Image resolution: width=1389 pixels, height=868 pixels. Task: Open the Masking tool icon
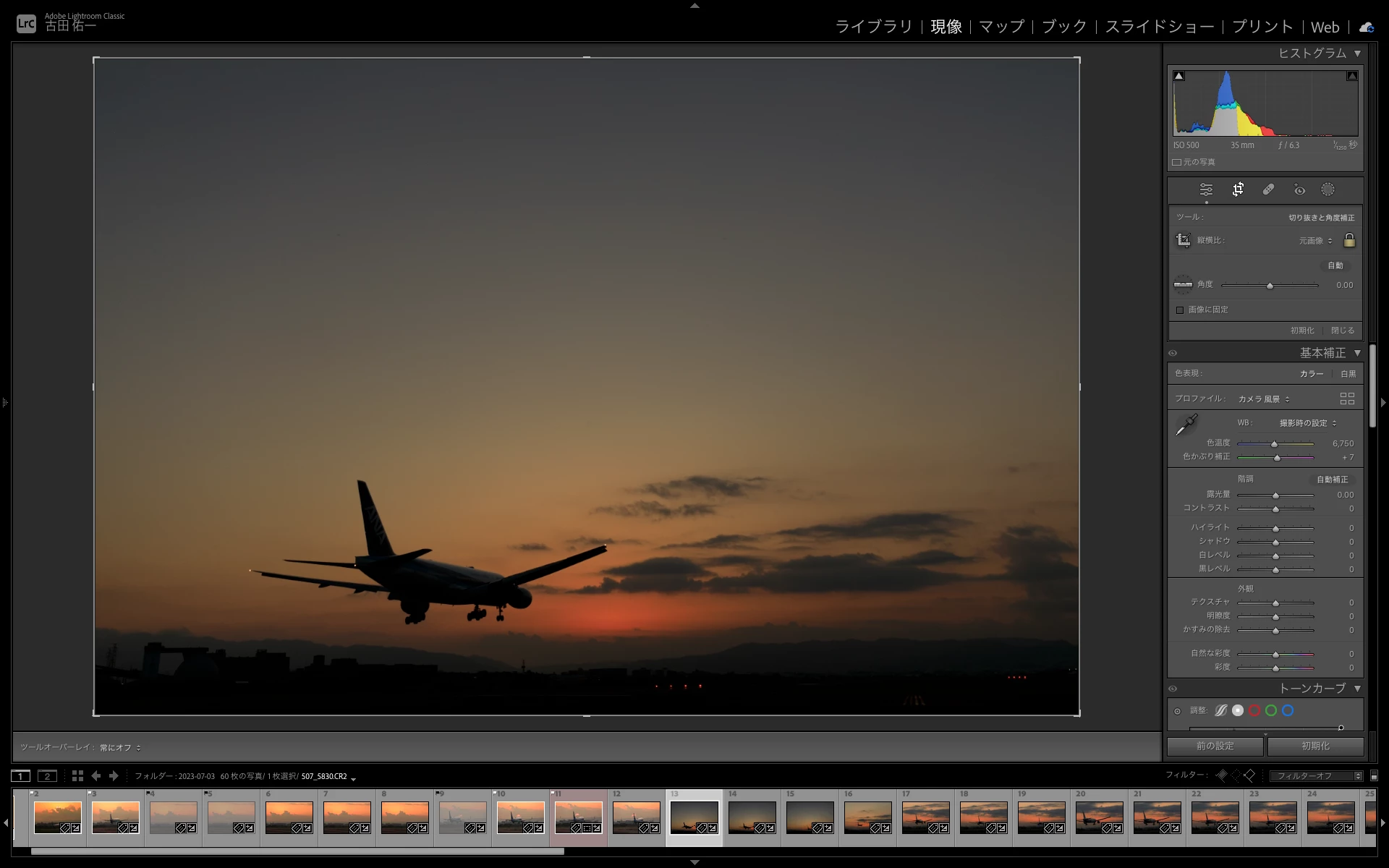[1328, 190]
